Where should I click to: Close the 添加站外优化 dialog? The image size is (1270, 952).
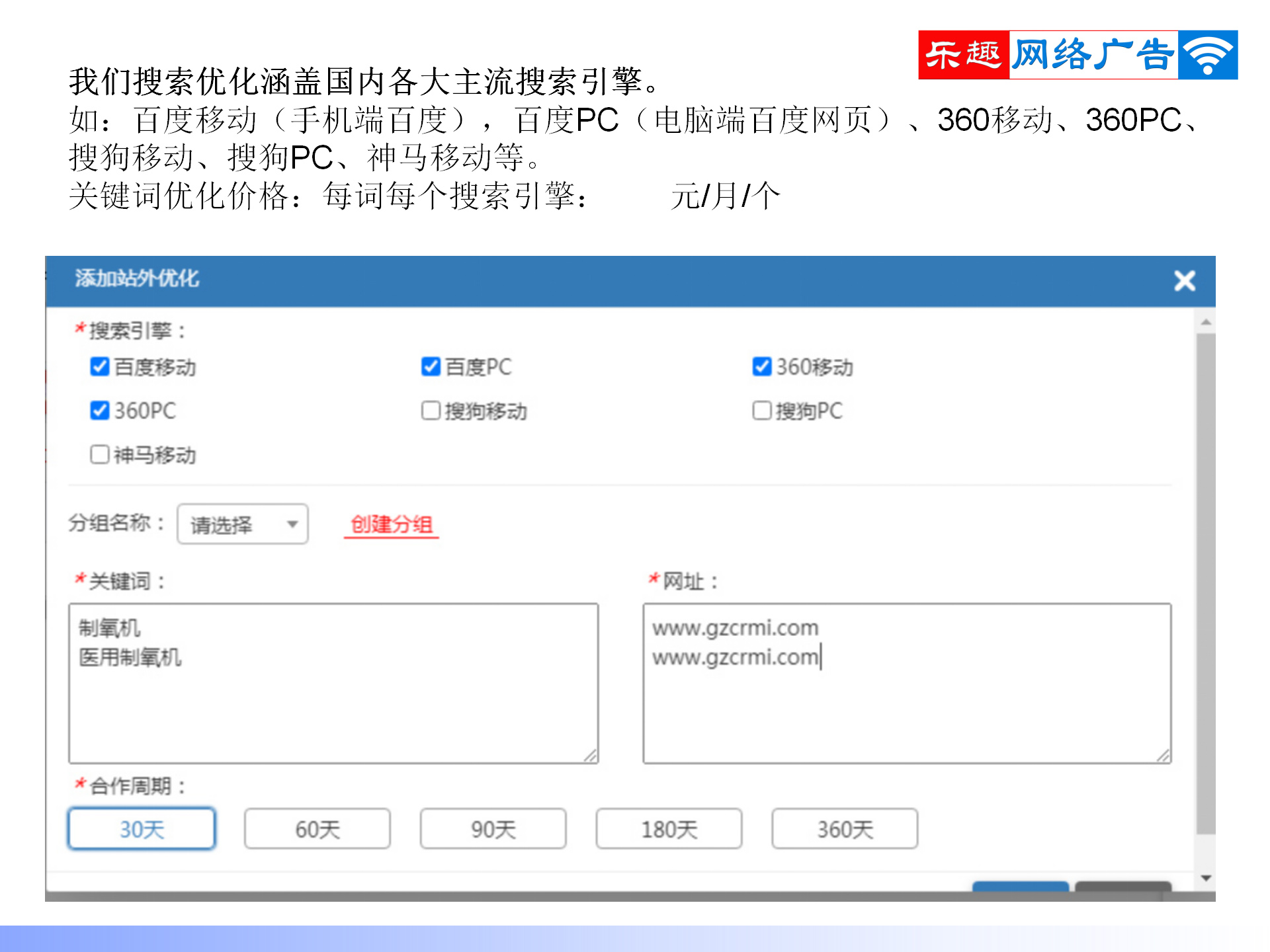pyautogui.click(x=1184, y=281)
